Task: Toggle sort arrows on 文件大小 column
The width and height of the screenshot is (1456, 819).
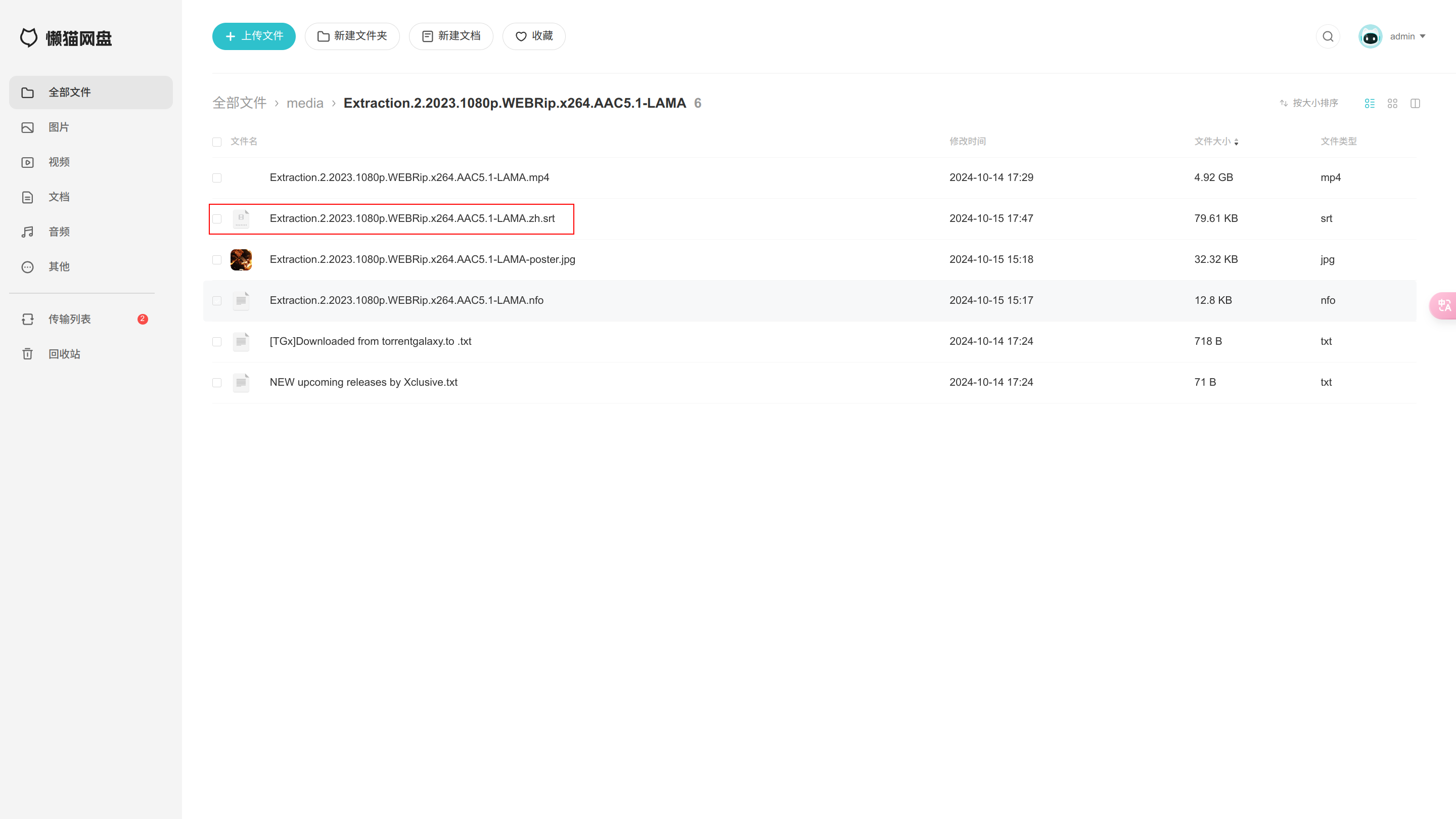Action: pyautogui.click(x=1237, y=143)
